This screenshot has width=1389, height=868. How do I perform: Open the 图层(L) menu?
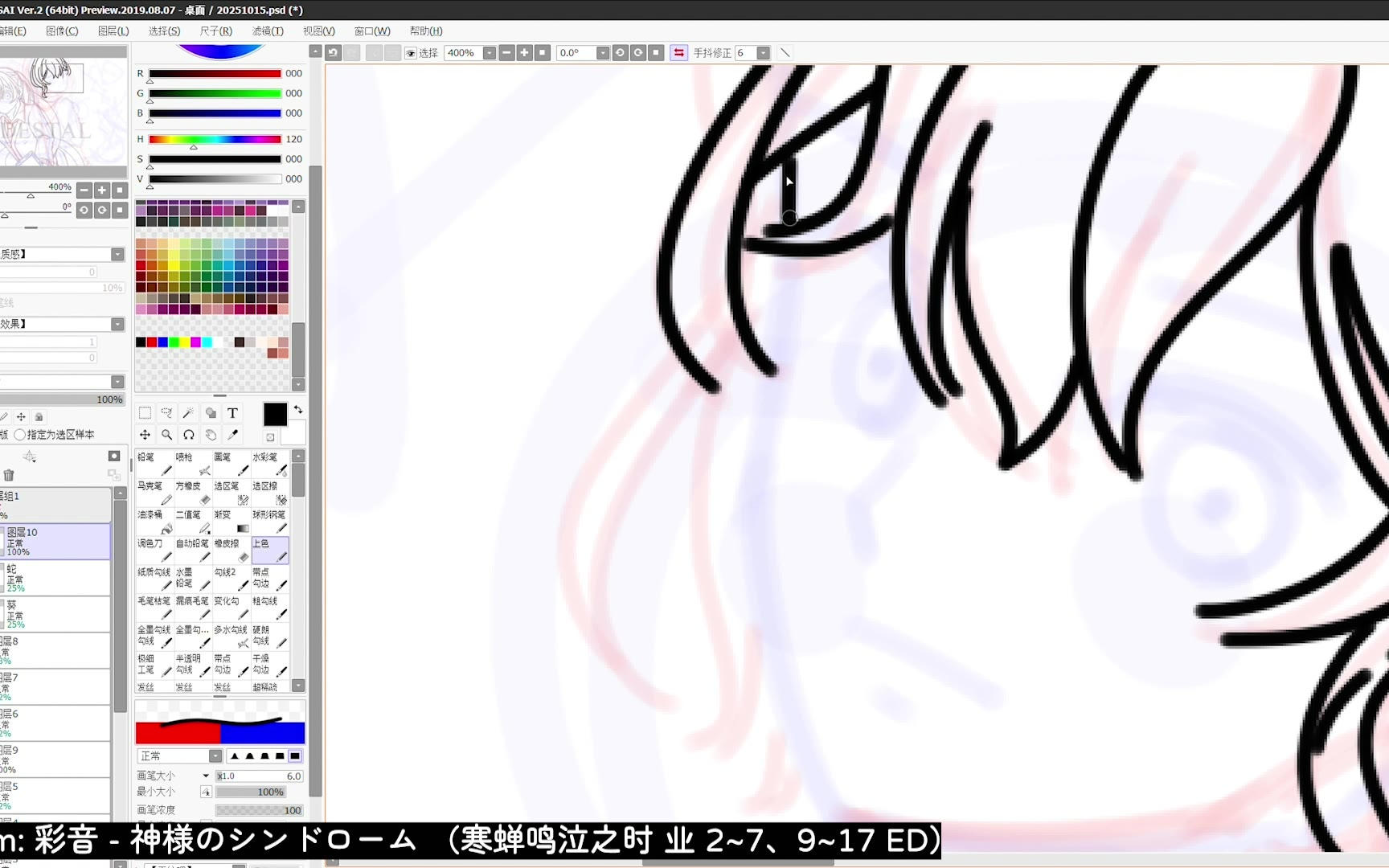tap(113, 31)
